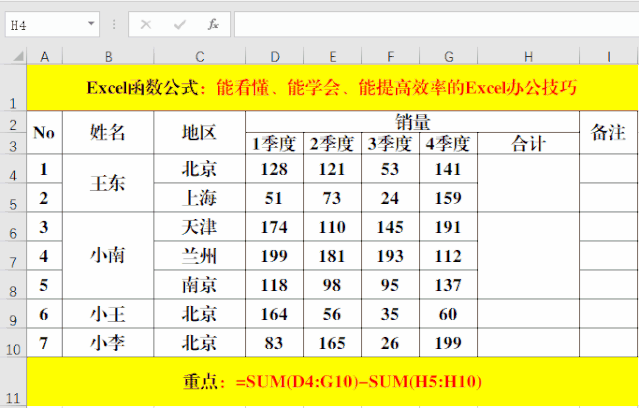This screenshot has height=408, width=639.
Task: Select row 1 header
Action: tap(13, 88)
